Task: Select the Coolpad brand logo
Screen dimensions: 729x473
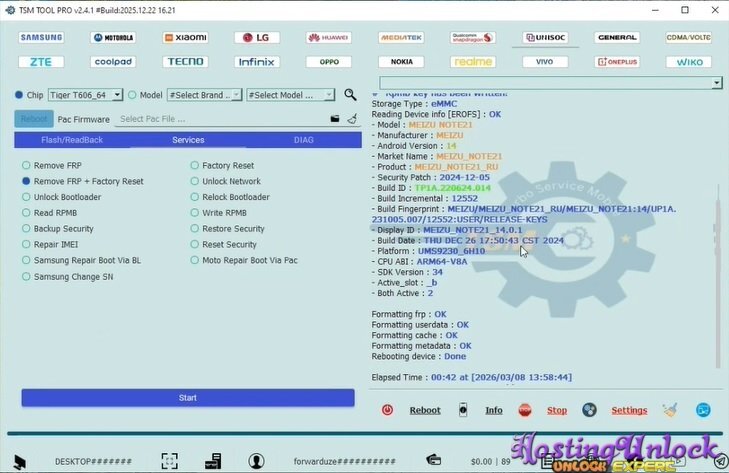Action: [113, 62]
